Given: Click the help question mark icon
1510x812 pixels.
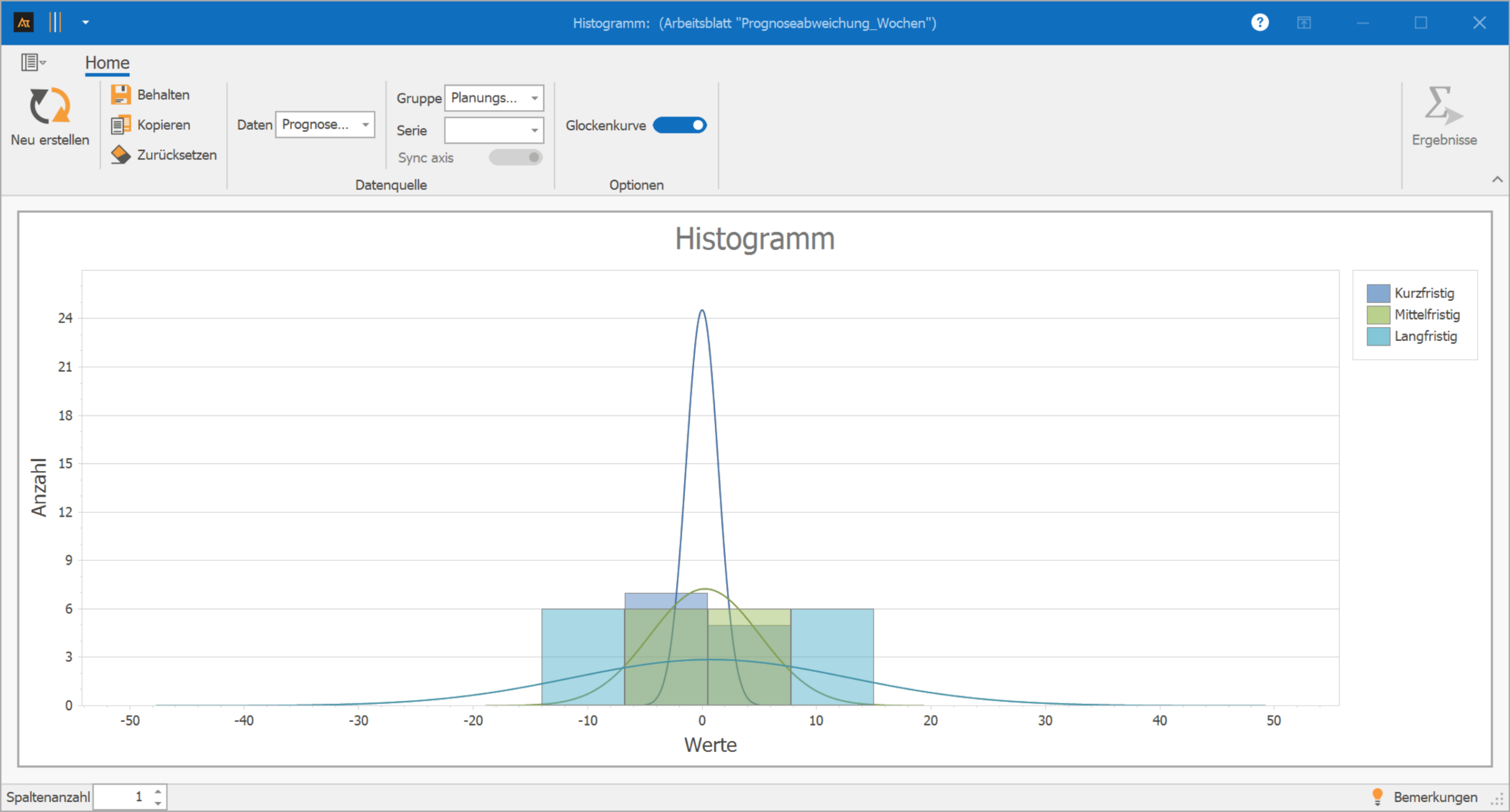Looking at the screenshot, I should (x=1259, y=23).
